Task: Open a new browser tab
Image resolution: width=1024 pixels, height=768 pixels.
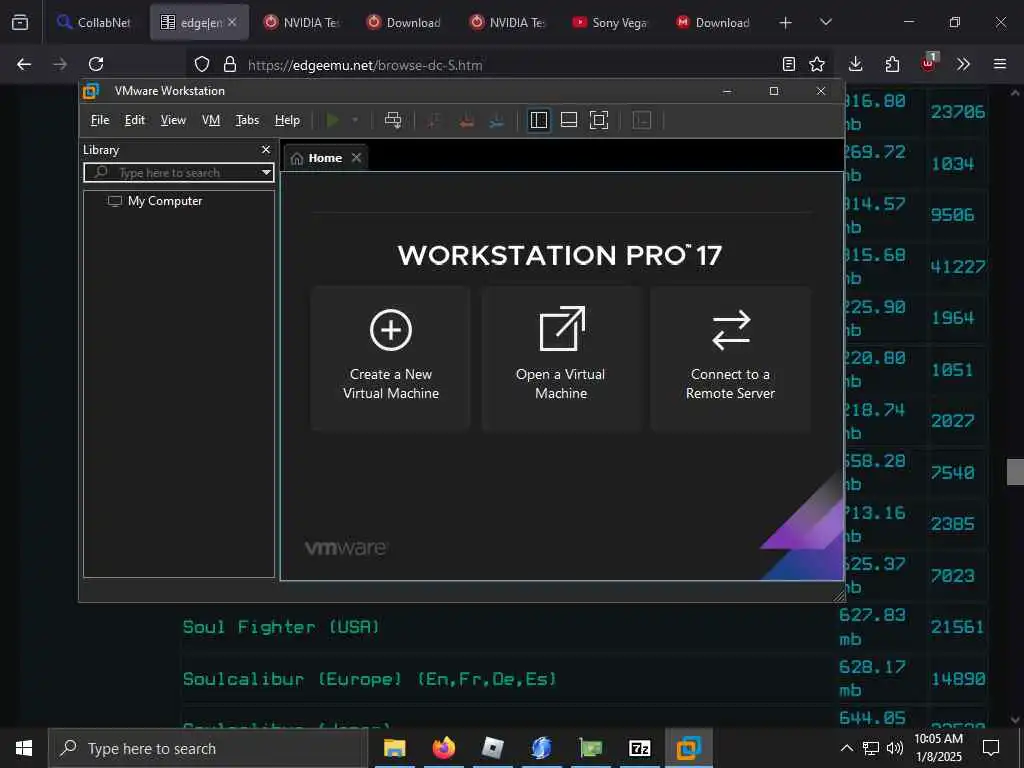Action: [x=786, y=22]
